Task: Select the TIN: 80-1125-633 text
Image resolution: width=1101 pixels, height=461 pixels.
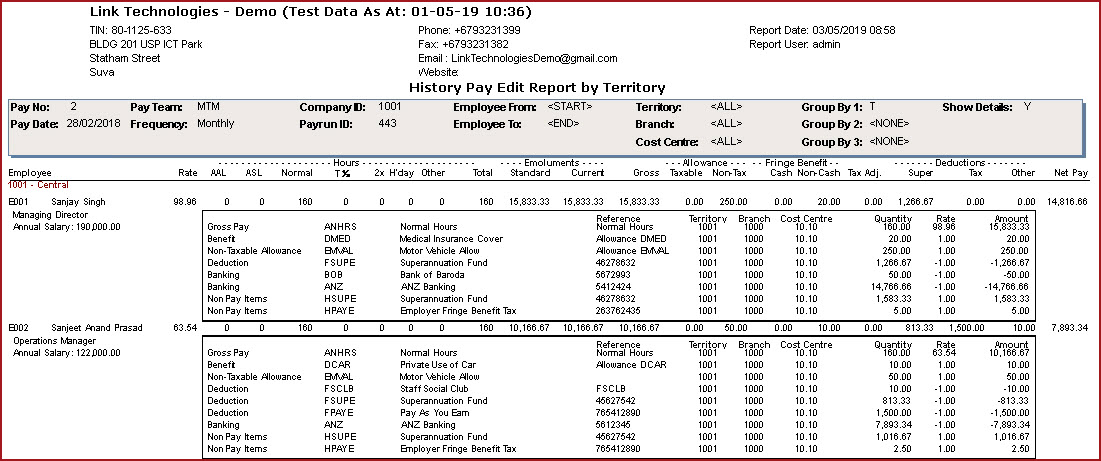Action: [131, 30]
